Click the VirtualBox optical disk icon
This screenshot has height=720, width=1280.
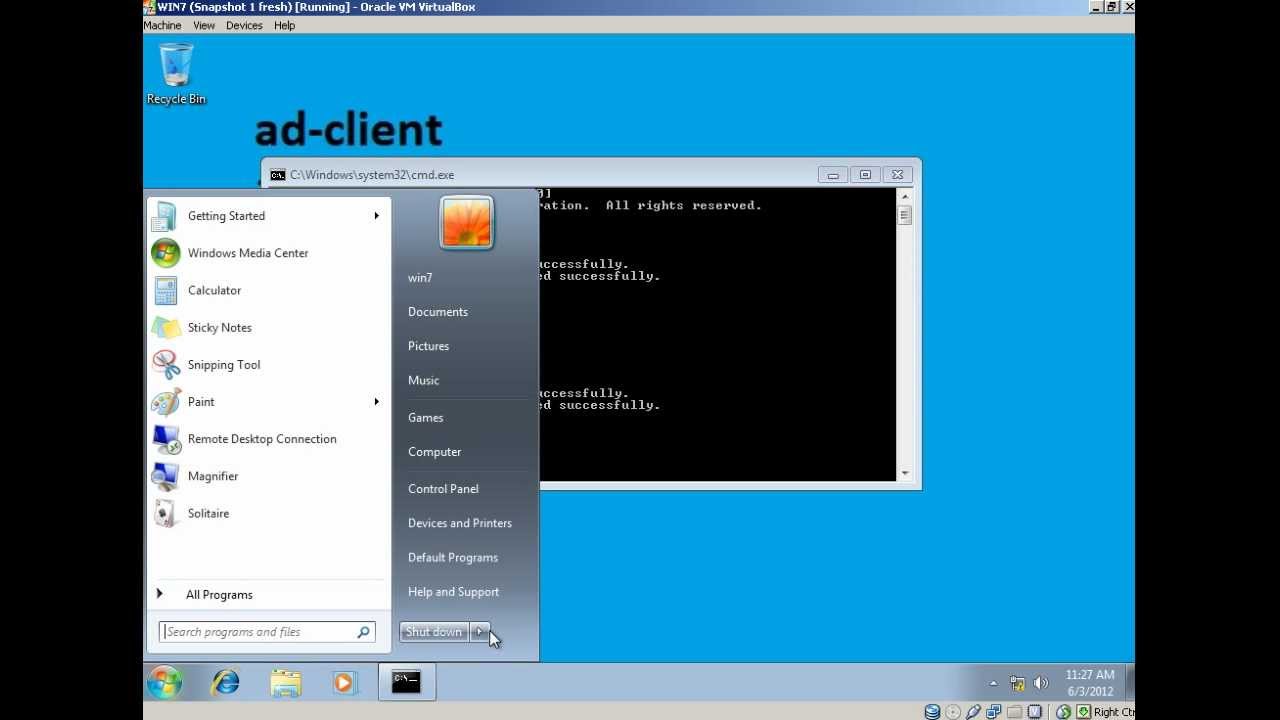click(x=953, y=712)
